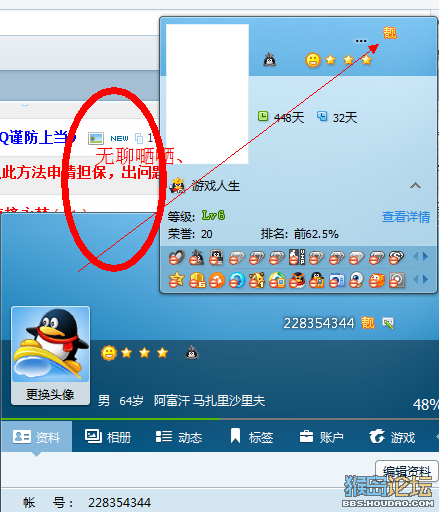439x512 pixels.
Task: Click the gray phone-screen service icon
Action: (217, 257)
